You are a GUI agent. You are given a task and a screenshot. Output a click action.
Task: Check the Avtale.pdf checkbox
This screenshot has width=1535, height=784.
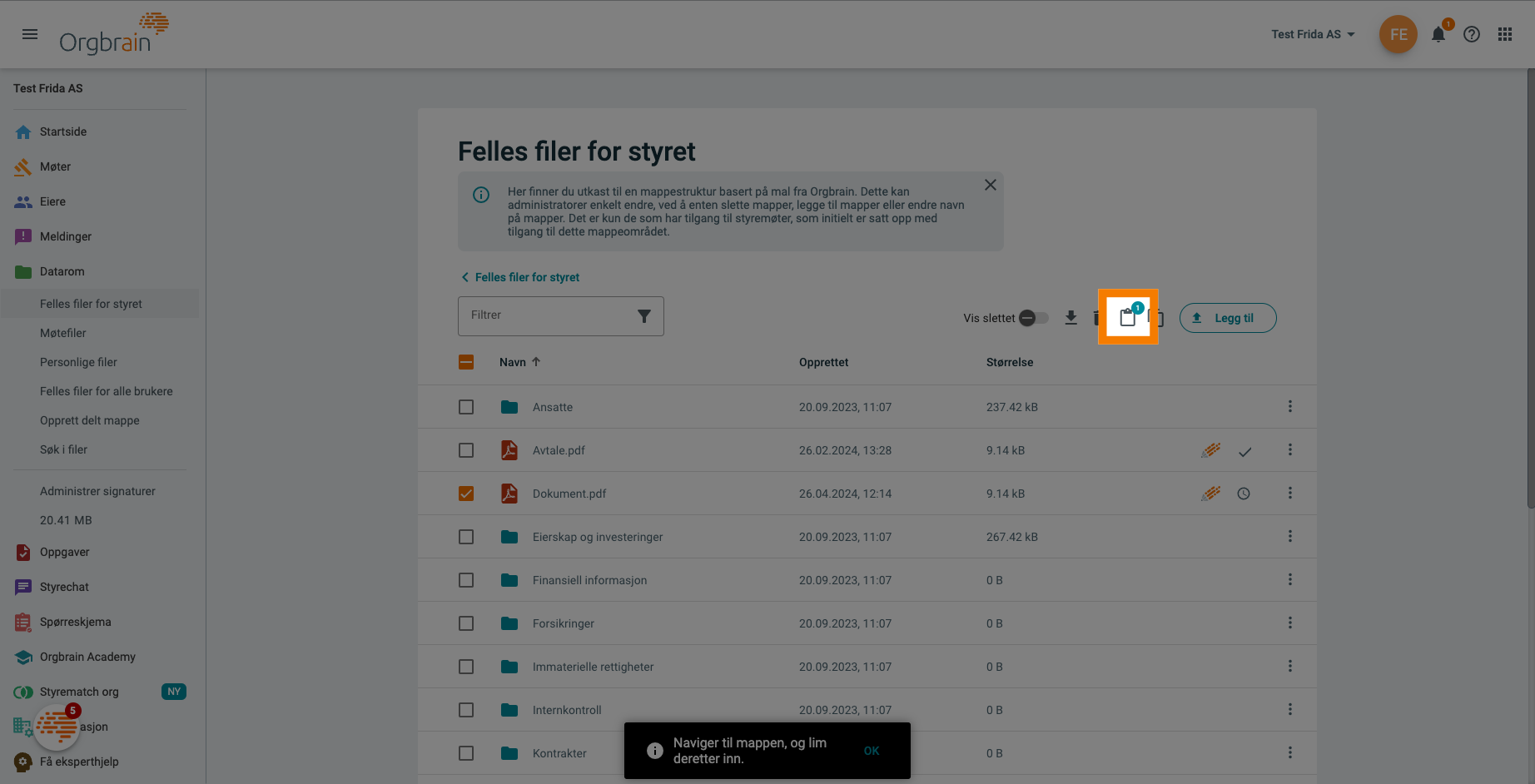[x=466, y=450]
